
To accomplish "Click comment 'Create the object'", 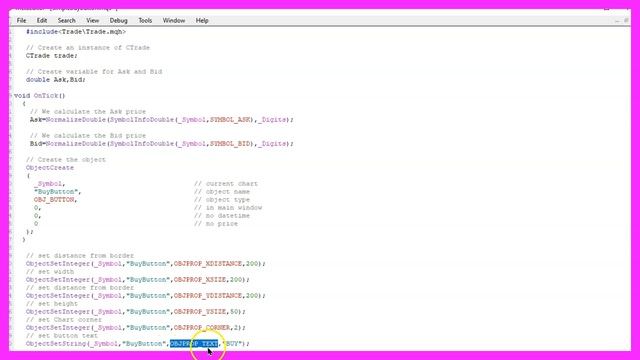I will pyautogui.click(x=66, y=160).
